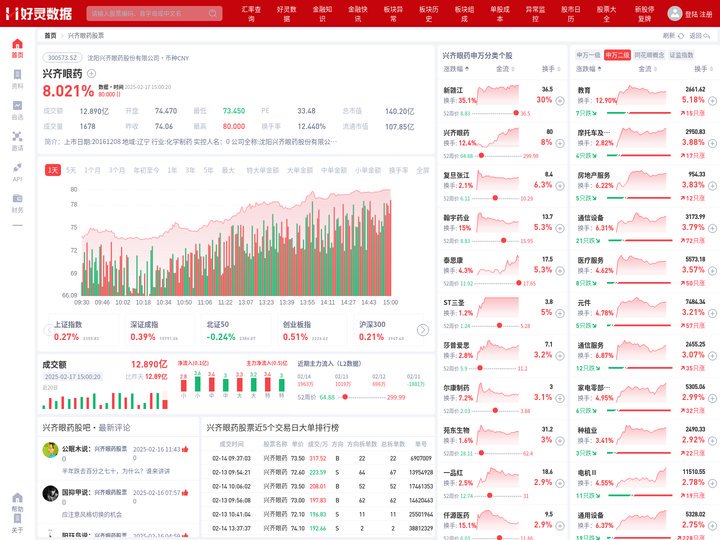Viewport: 720px width, 540px height.
Task: Click the 注册 register link
Action: coord(706,14)
